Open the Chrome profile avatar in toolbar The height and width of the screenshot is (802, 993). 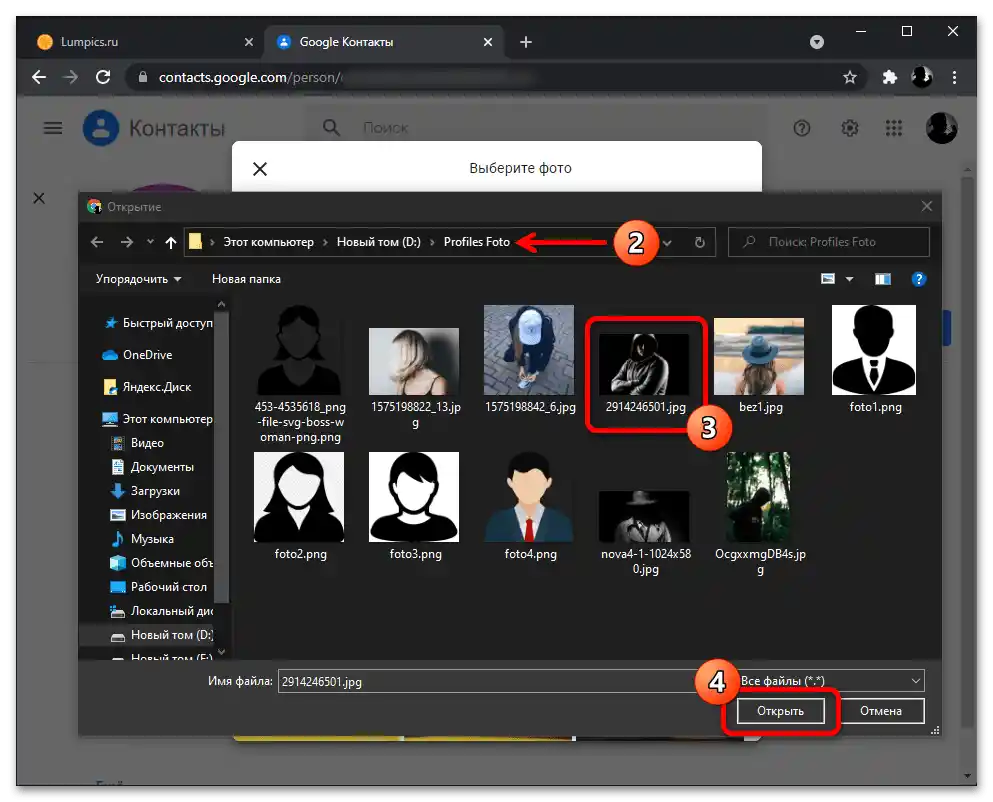[x=921, y=77]
